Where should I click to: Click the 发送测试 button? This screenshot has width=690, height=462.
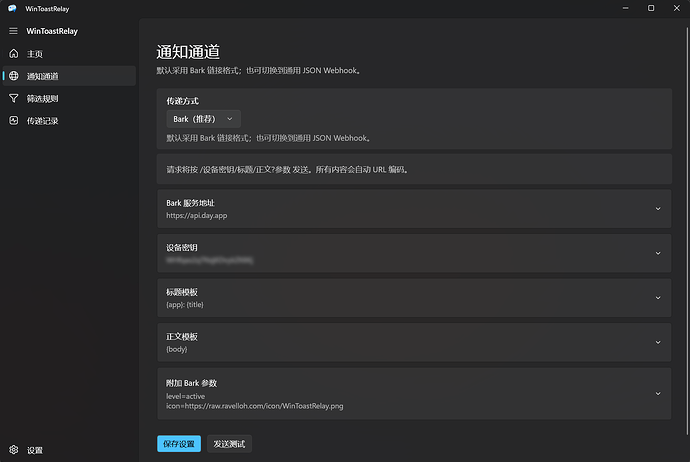coord(229,444)
